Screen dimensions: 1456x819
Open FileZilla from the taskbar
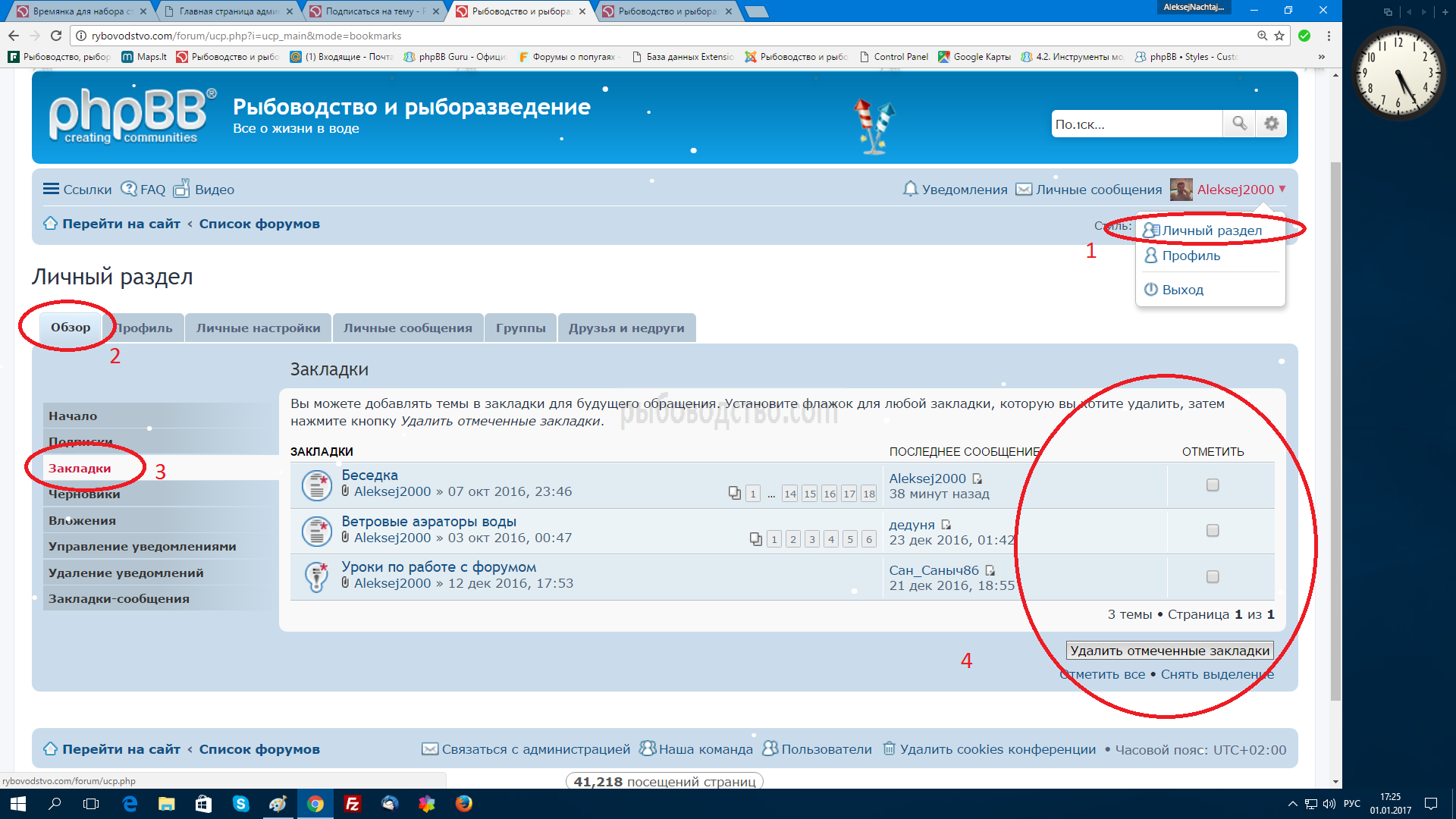(x=353, y=804)
